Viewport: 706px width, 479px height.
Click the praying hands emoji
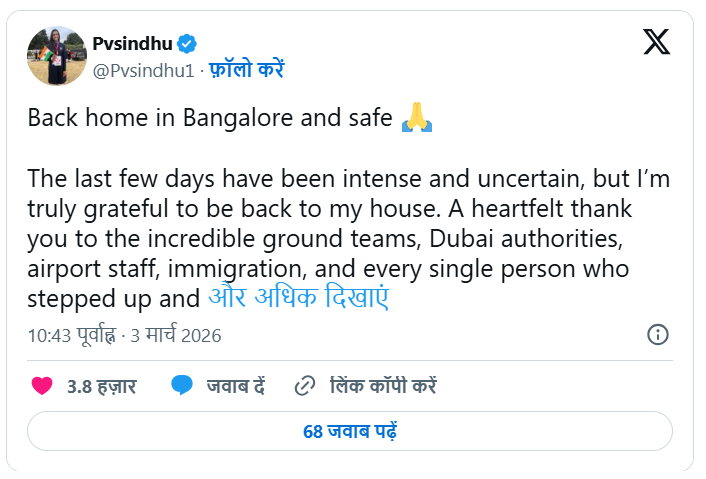pyautogui.click(x=416, y=118)
